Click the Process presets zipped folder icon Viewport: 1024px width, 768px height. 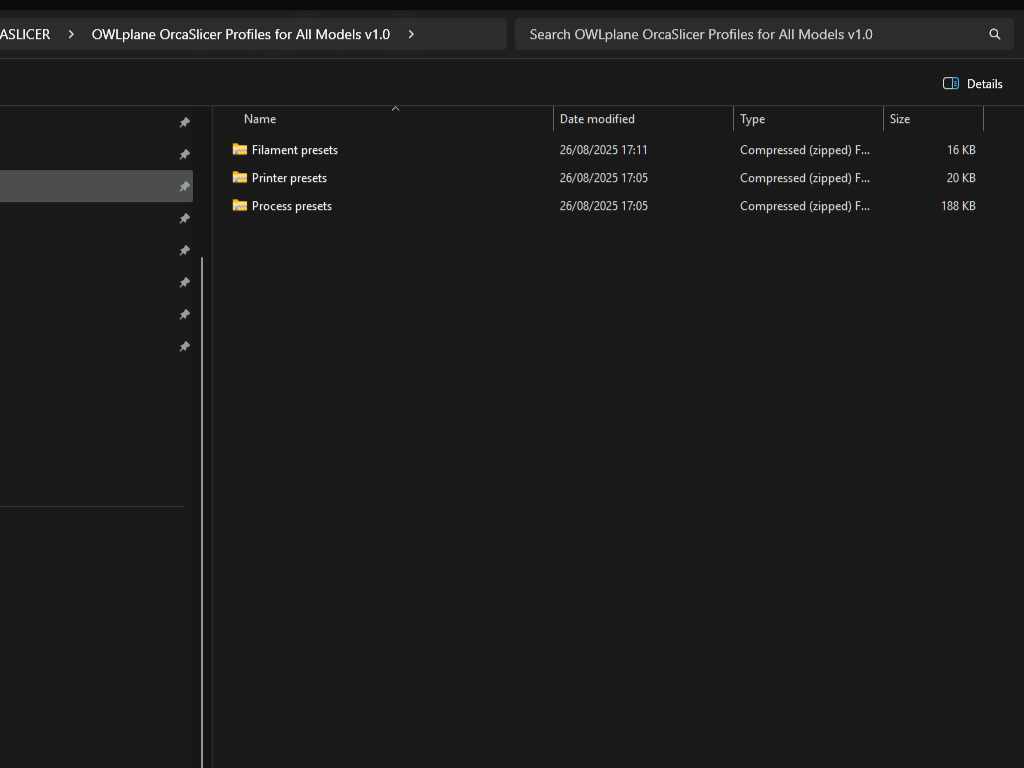click(240, 206)
